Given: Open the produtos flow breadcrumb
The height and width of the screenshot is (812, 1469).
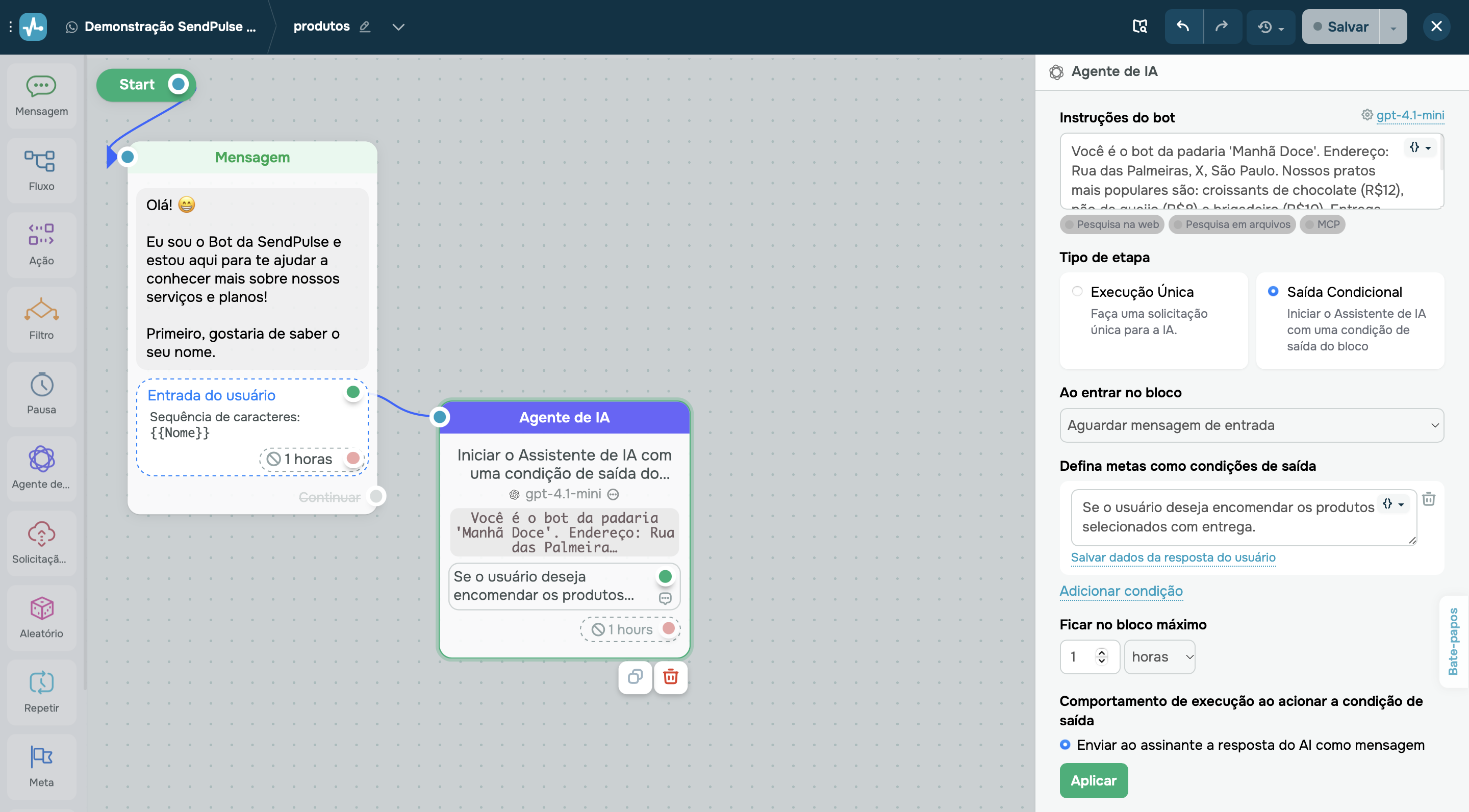Looking at the screenshot, I should pyautogui.click(x=322, y=26).
